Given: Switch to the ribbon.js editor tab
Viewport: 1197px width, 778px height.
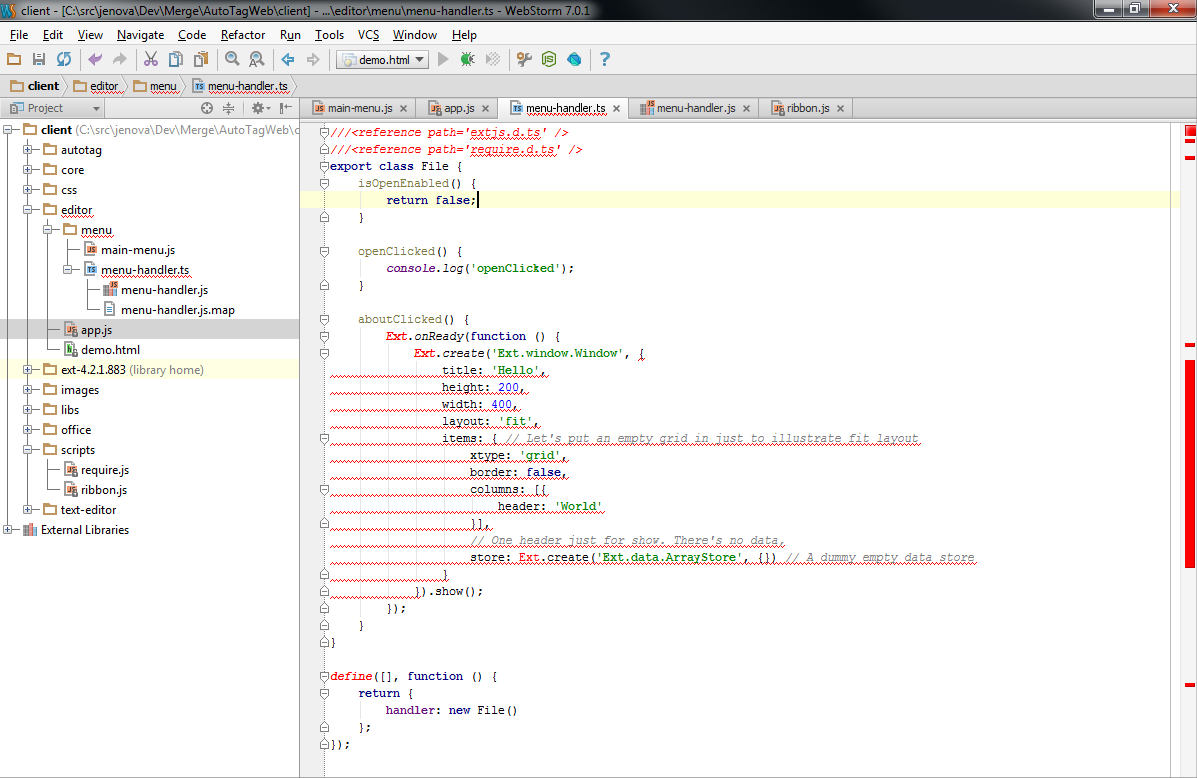Looking at the screenshot, I should (808, 108).
